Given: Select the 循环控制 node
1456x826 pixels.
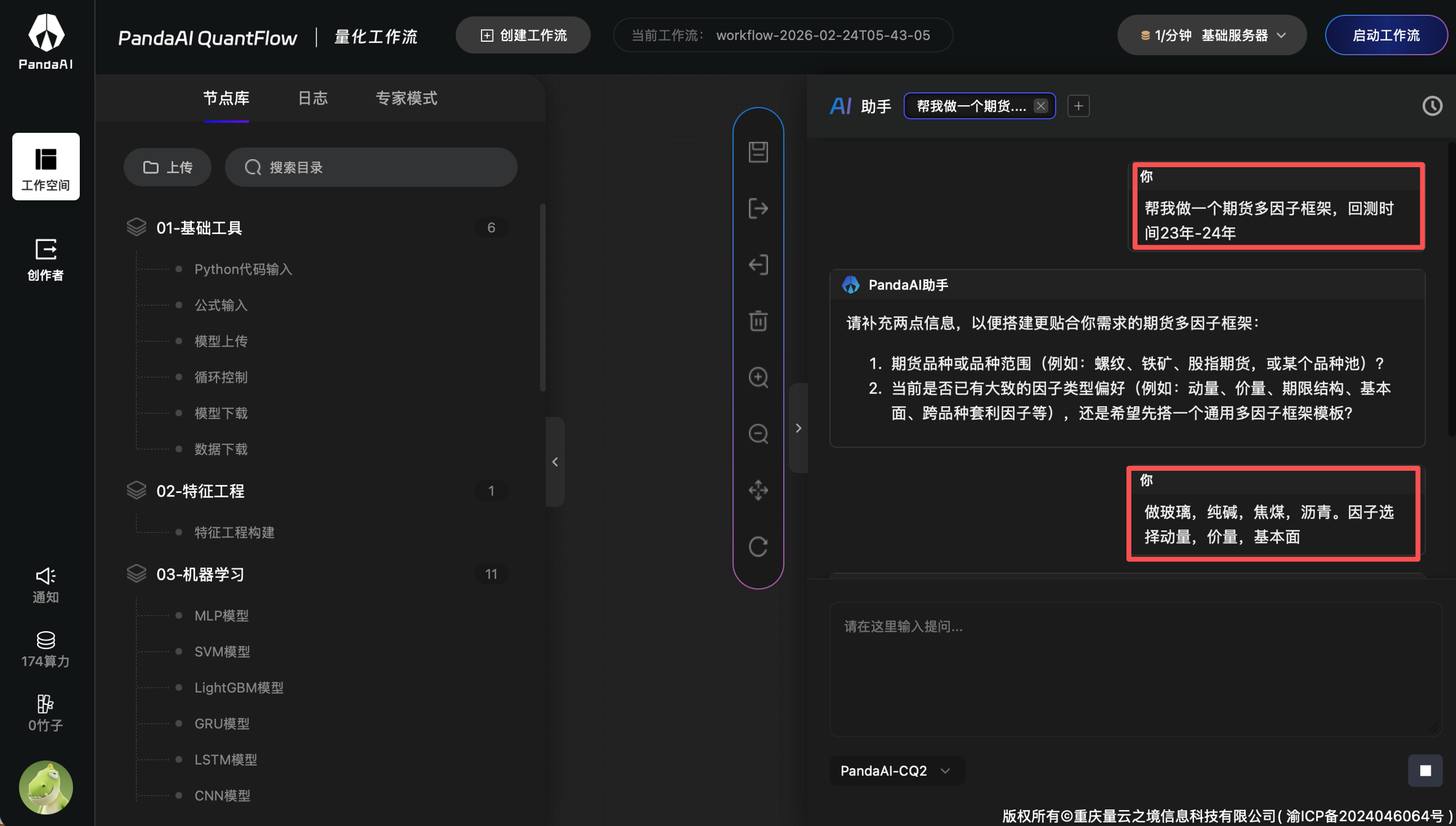Looking at the screenshot, I should (x=221, y=377).
